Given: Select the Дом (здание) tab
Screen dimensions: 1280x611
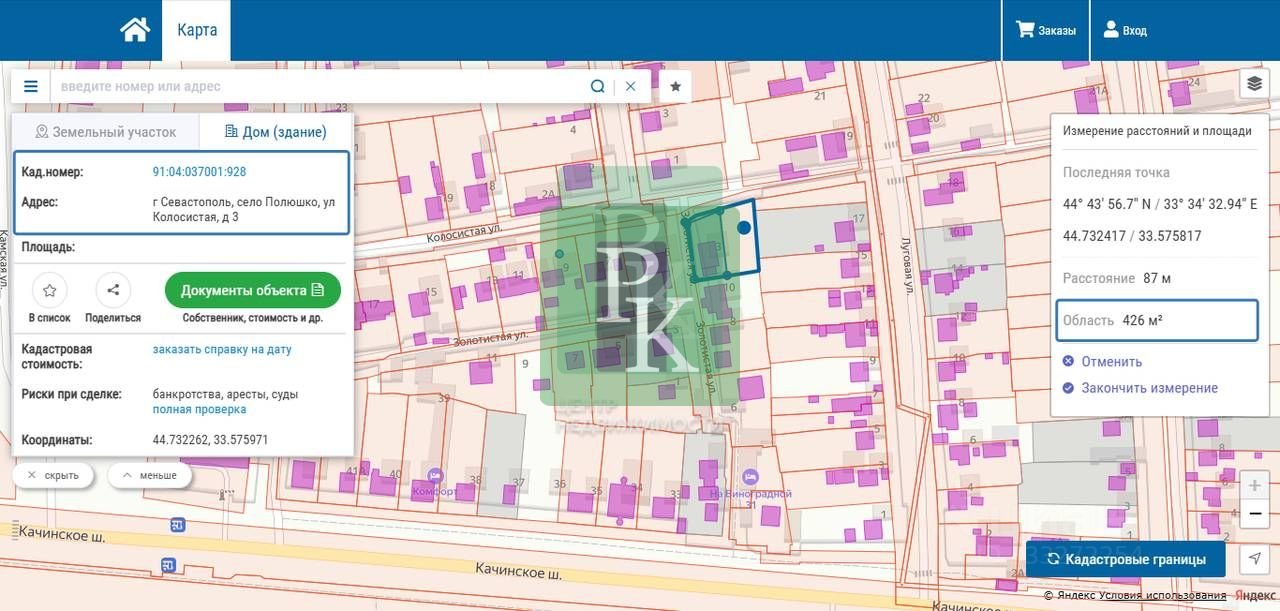Looking at the screenshot, I should 275,131.
